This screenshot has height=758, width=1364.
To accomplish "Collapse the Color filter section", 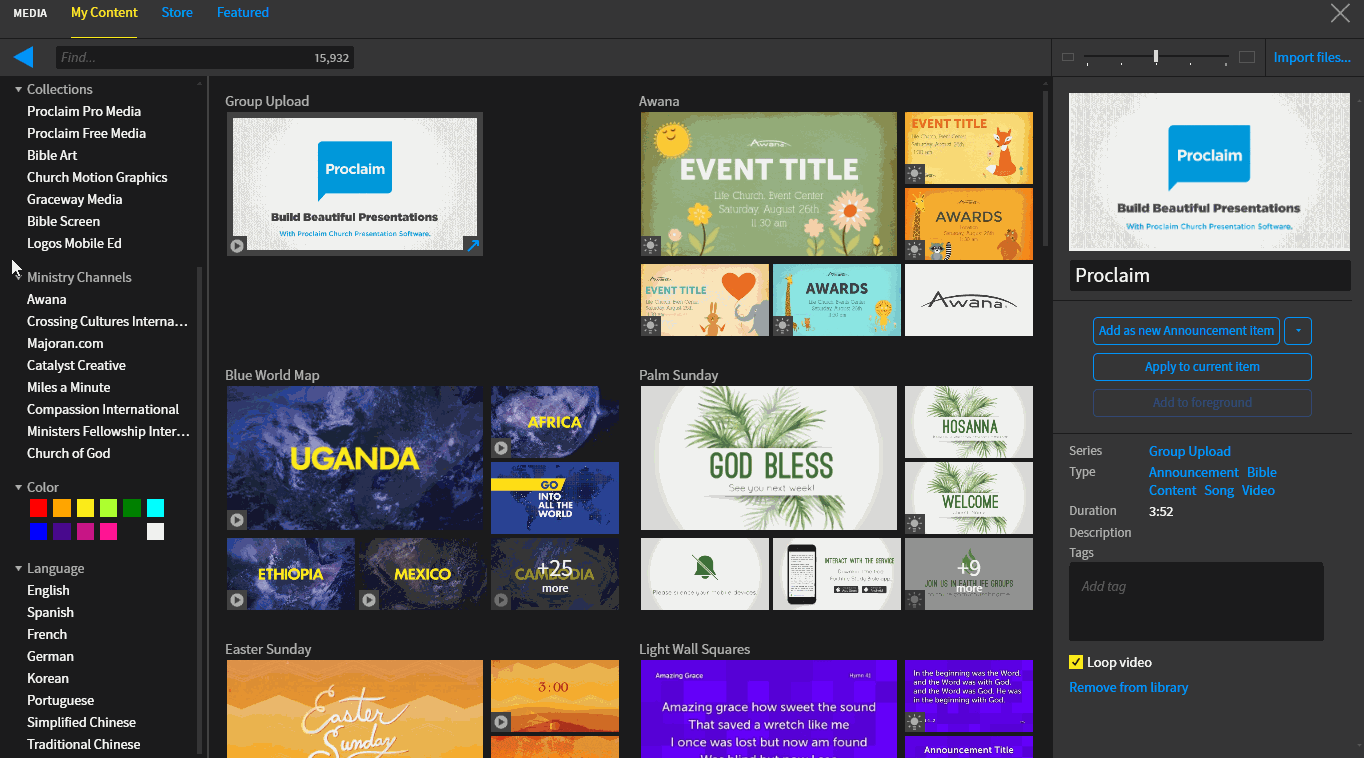I will coord(18,487).
